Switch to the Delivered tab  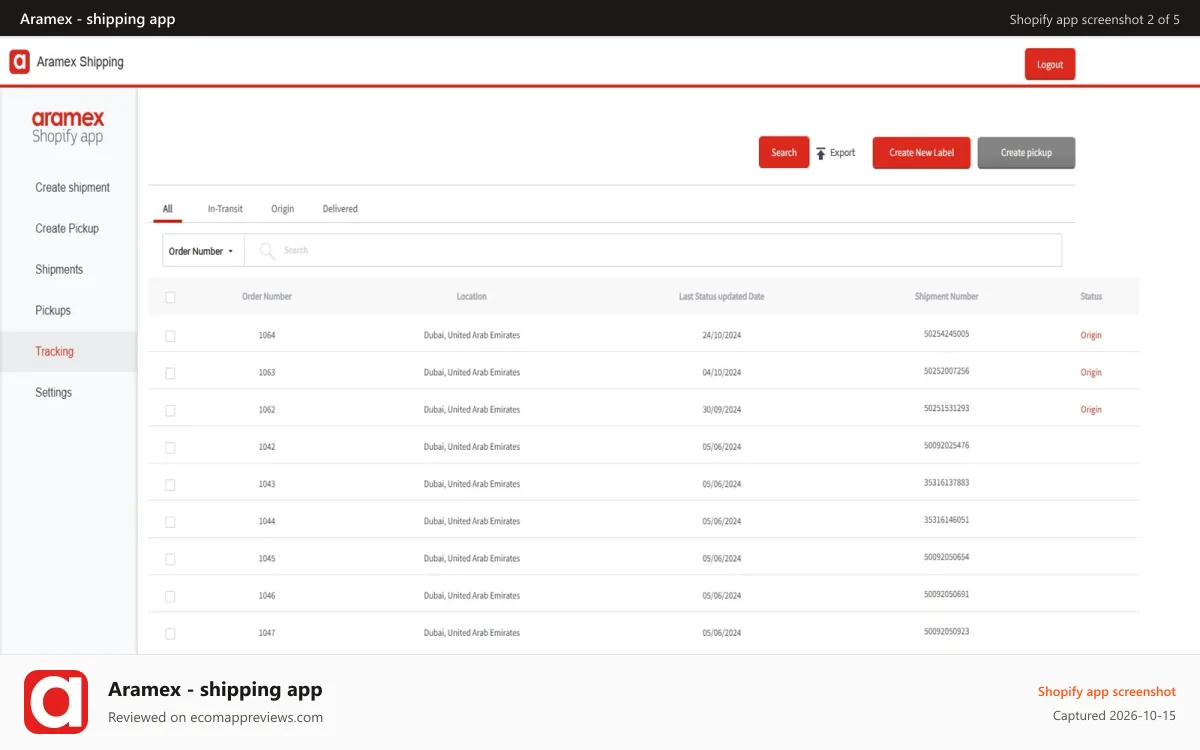pos(340,209)
